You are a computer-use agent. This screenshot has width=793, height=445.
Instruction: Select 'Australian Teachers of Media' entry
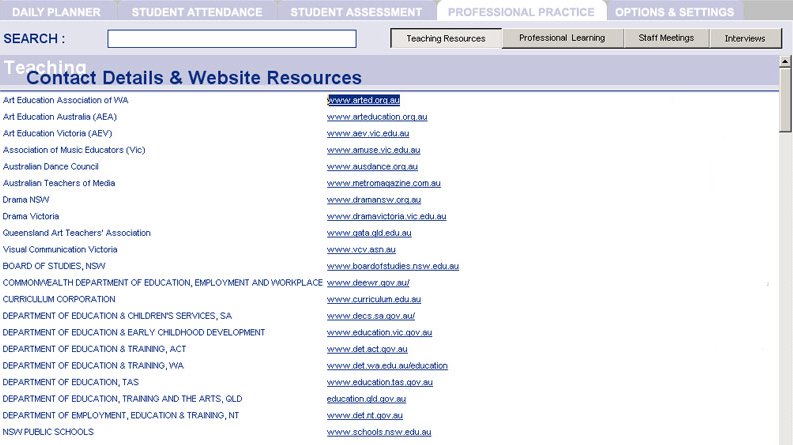(x=59, y=183)
